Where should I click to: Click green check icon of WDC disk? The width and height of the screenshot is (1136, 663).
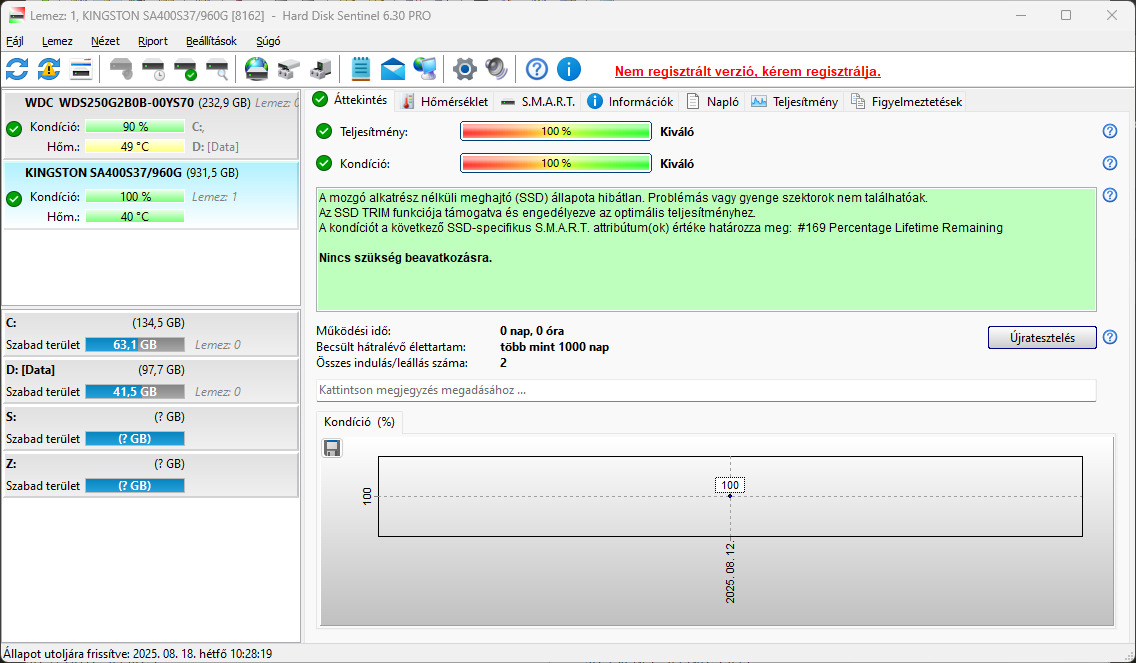tap(14, 129)
